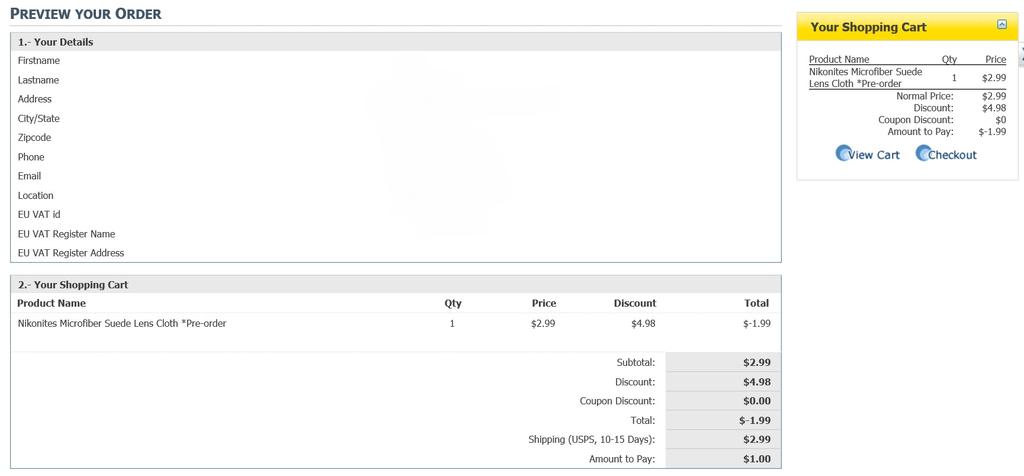Click the Discount column header in order table
The height and width of the screenshot is (476, 1024).
tap(634, 303)
